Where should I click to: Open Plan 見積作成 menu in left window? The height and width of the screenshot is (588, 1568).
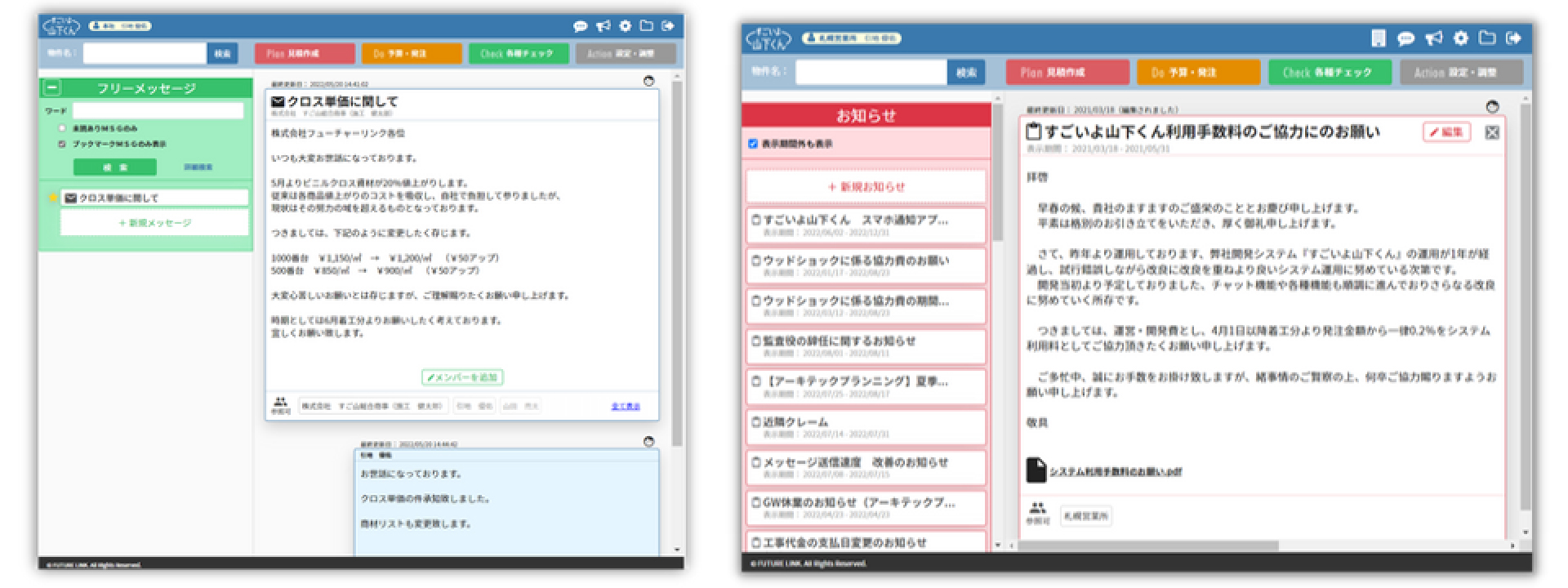305,54
